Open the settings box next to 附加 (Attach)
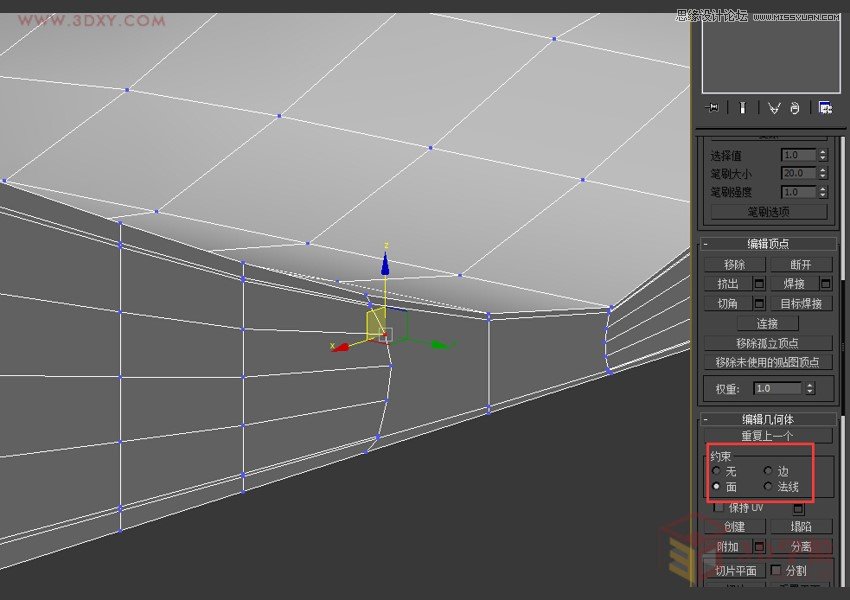The height and width of the screenshot is (600, 850). click(759, 546)
